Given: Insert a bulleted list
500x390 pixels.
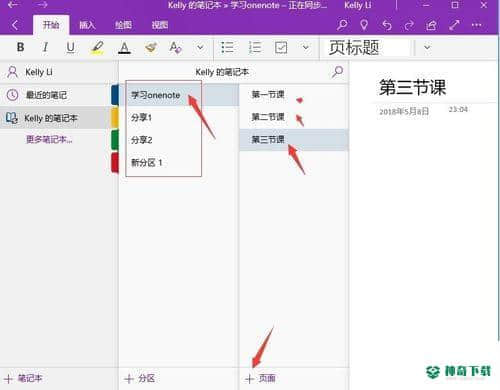Looking at the screenshot, I should tap(228, 48).
